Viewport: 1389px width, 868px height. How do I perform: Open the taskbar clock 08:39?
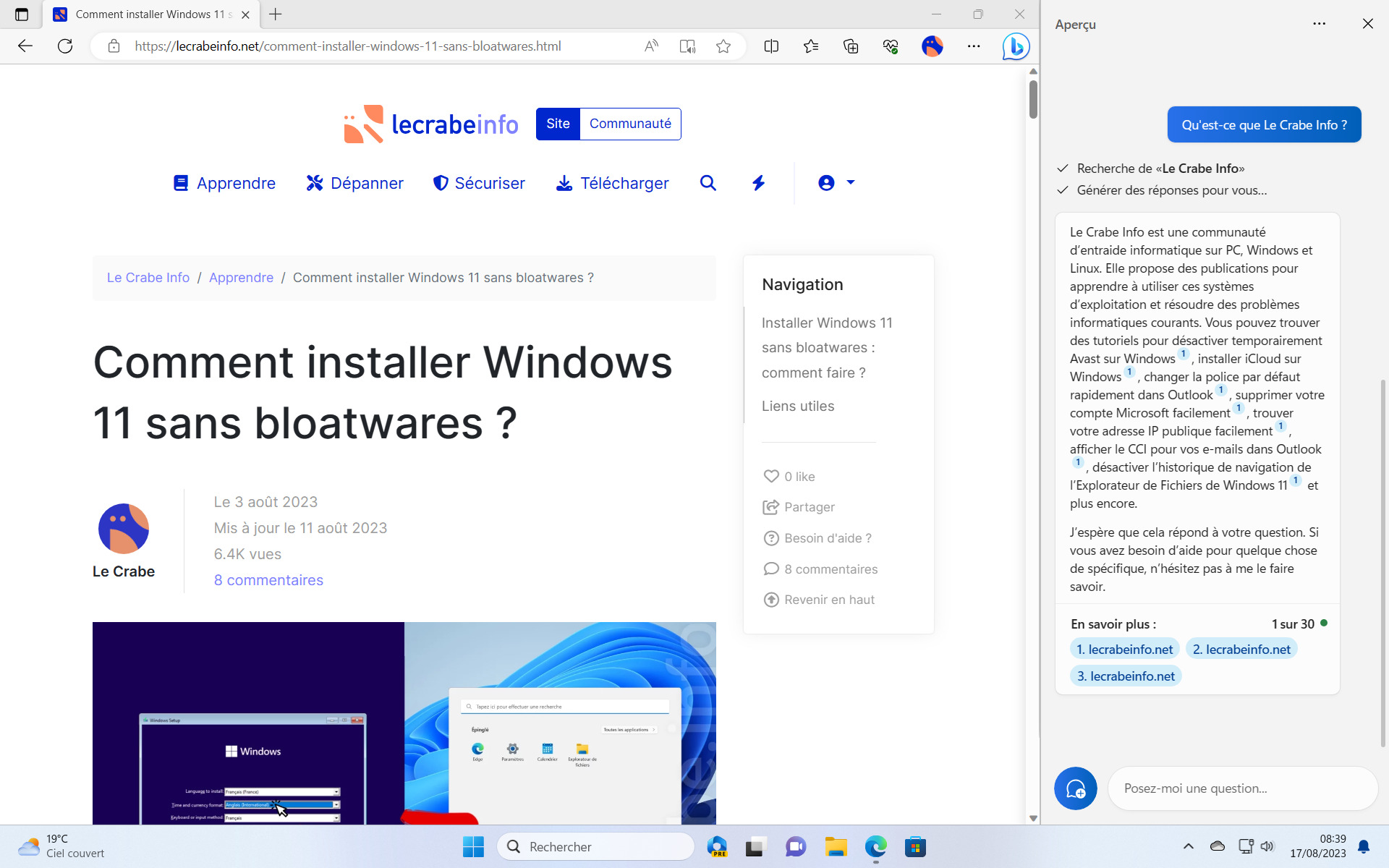(x=1318, y=846)
